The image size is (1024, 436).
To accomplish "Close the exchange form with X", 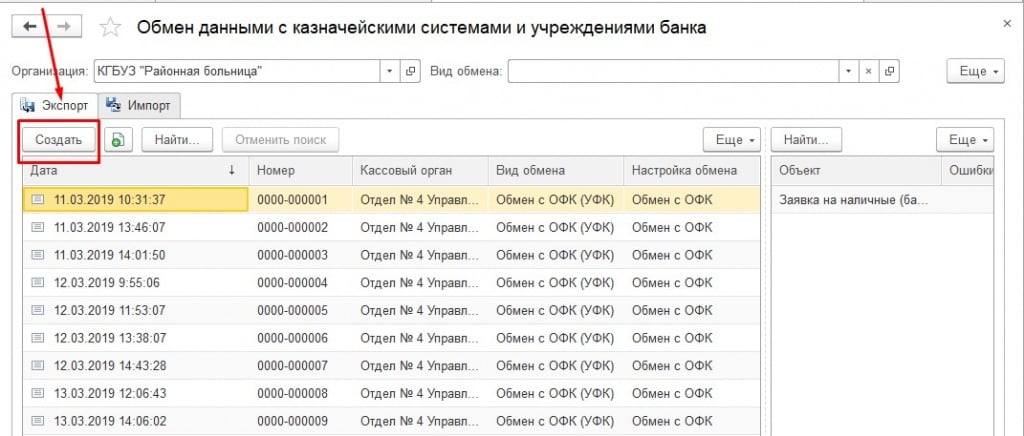I will (x=1006, y=23).
